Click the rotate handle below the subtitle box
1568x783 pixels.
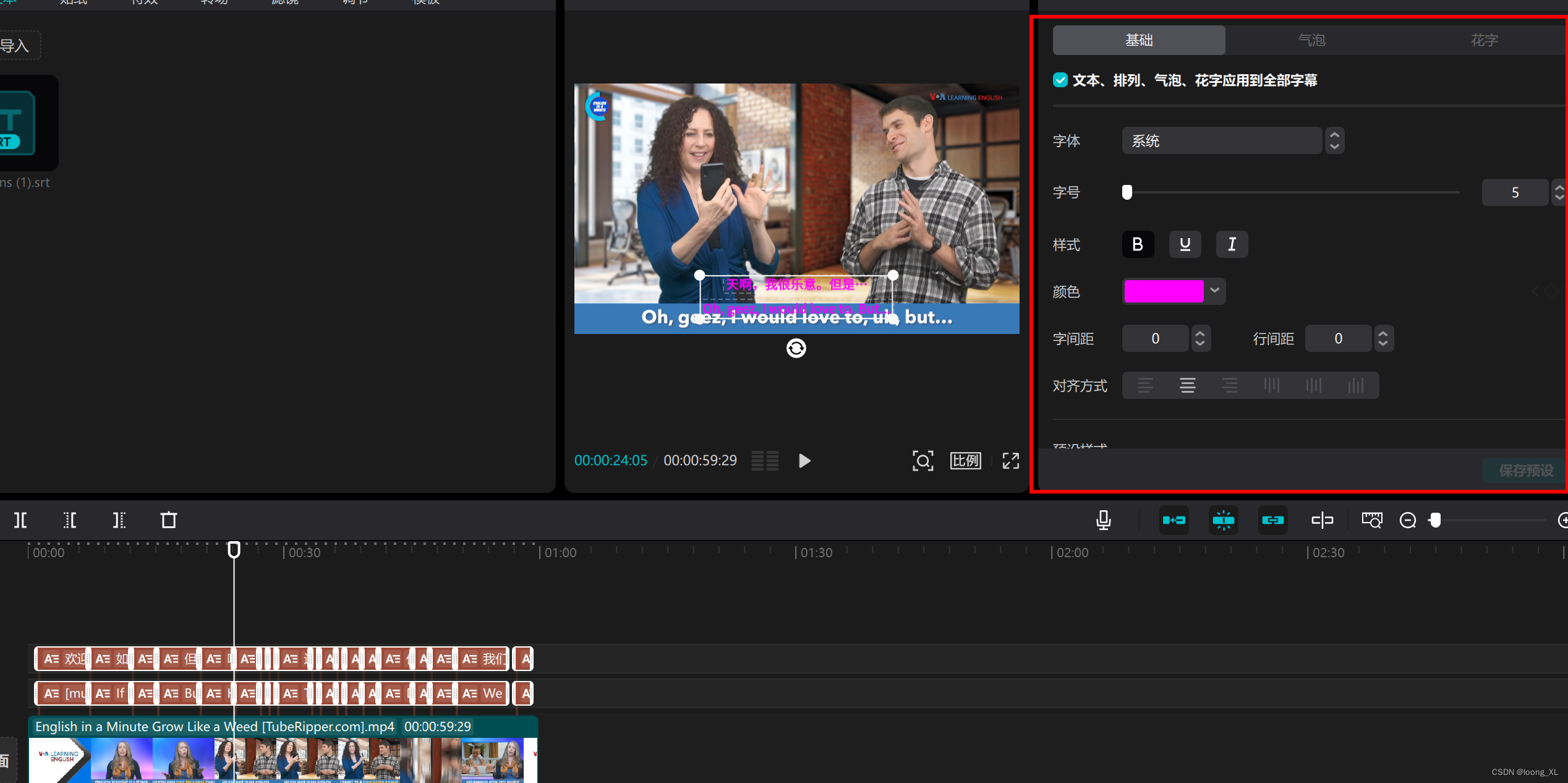click(796, 348)
